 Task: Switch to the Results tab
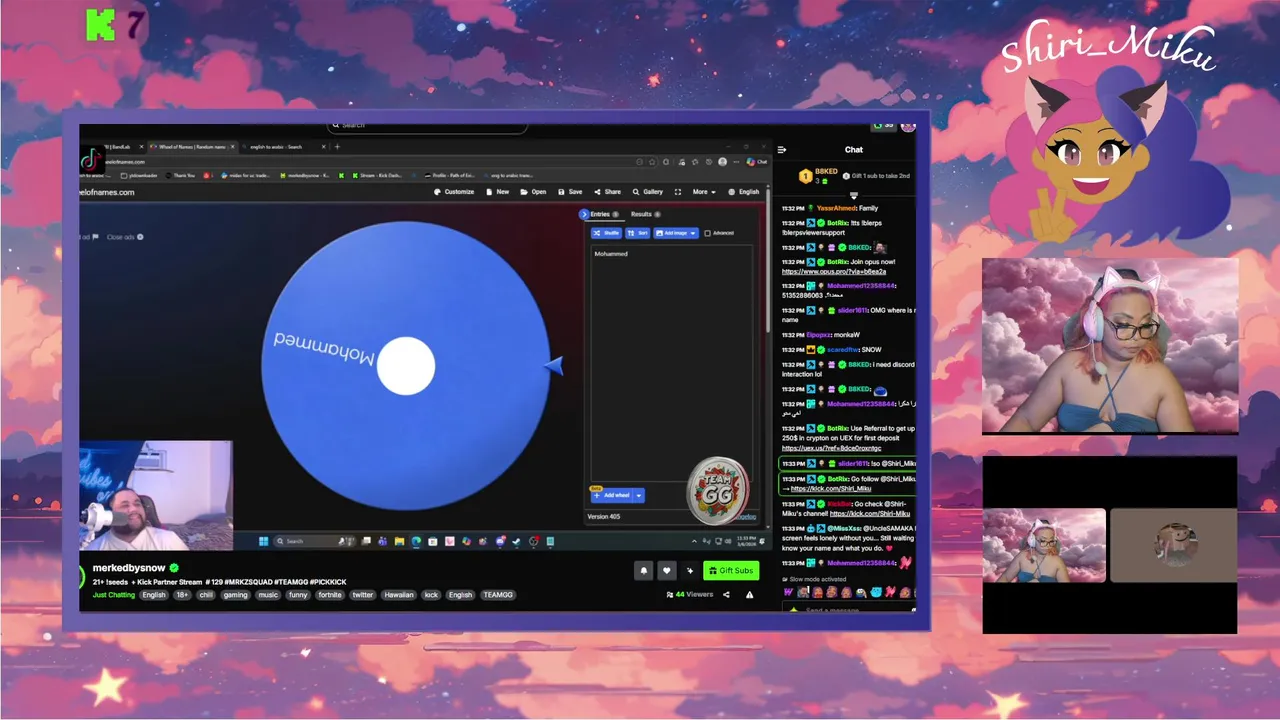point(645,214)
